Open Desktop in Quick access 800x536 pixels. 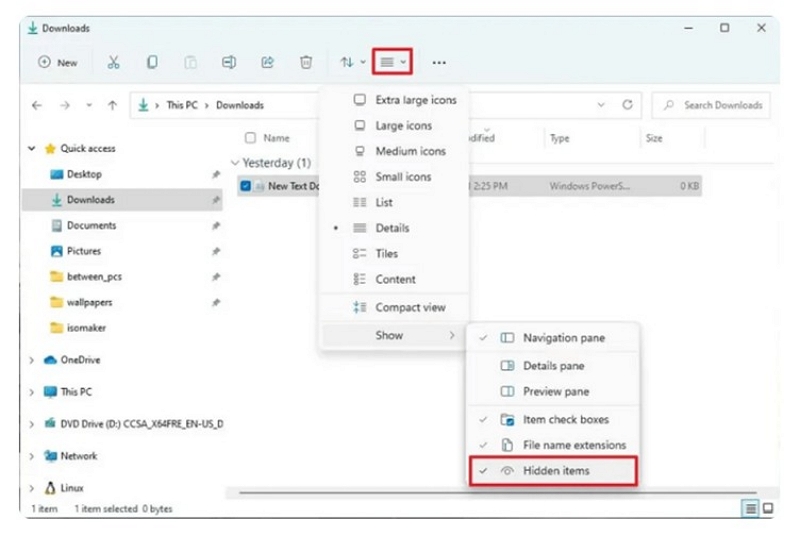84,174
